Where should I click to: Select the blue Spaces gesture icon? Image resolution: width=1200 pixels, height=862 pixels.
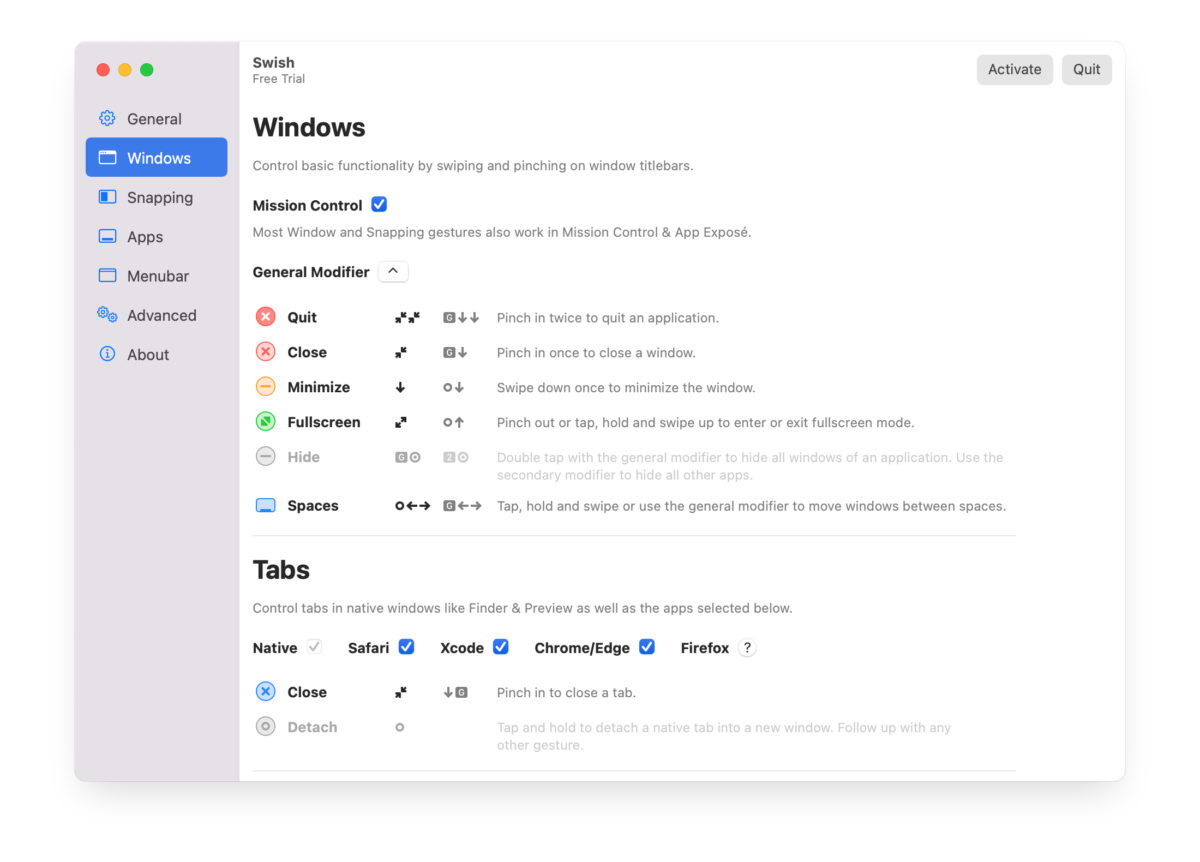(265, 506)
